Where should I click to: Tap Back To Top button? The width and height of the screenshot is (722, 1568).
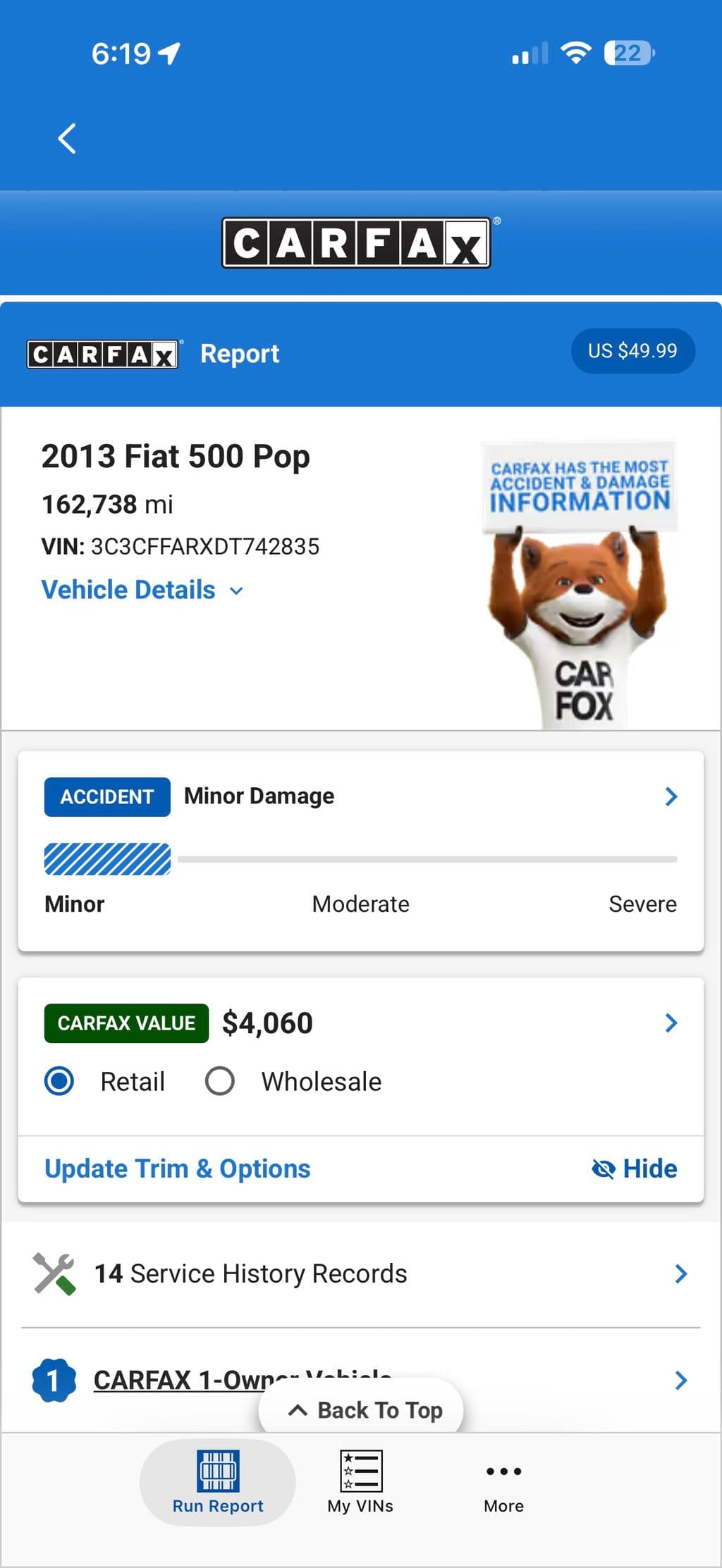(361, 1409)
